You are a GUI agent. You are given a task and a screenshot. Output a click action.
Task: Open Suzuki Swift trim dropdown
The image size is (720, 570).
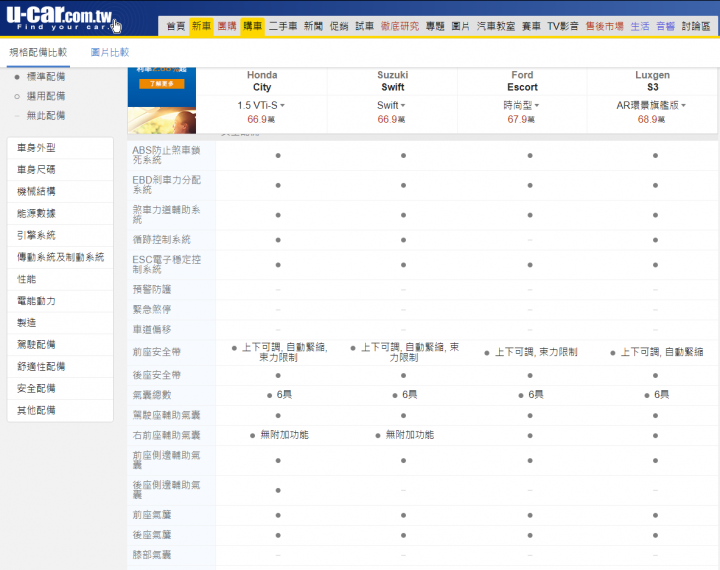coord(391,105)
